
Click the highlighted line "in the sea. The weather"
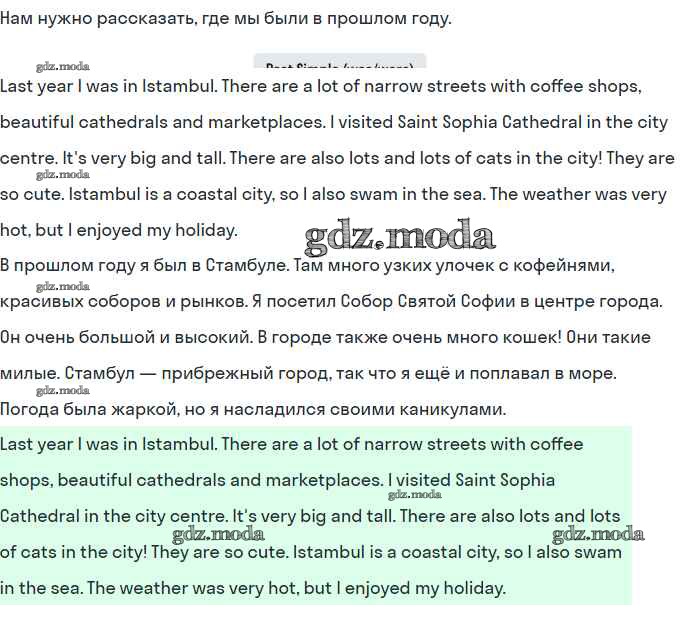(x=253, y=588)
